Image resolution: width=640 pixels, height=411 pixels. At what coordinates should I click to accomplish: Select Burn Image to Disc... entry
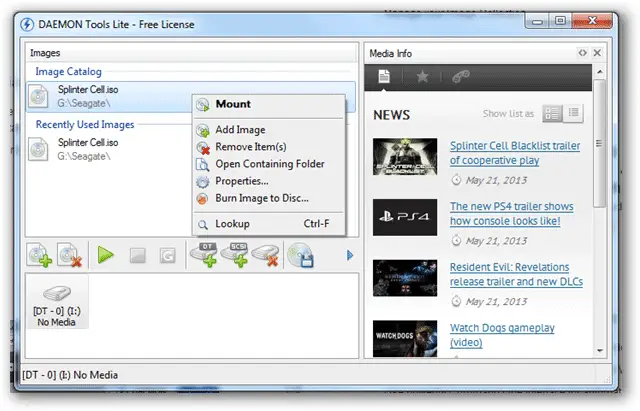tap(269, 198)
